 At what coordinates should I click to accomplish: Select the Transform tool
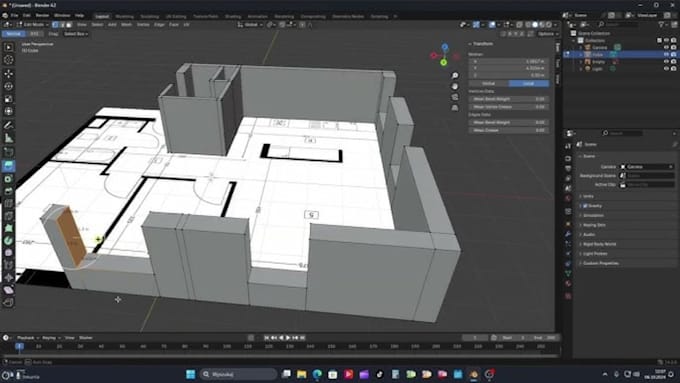click(x=9, y=111)
